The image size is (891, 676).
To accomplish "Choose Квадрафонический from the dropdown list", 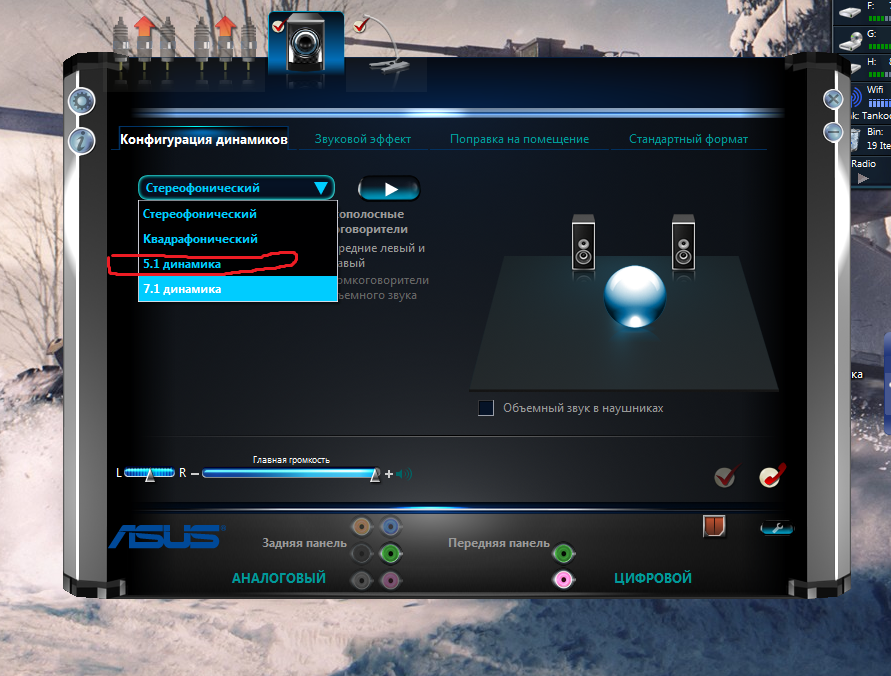I will (200, 239).
